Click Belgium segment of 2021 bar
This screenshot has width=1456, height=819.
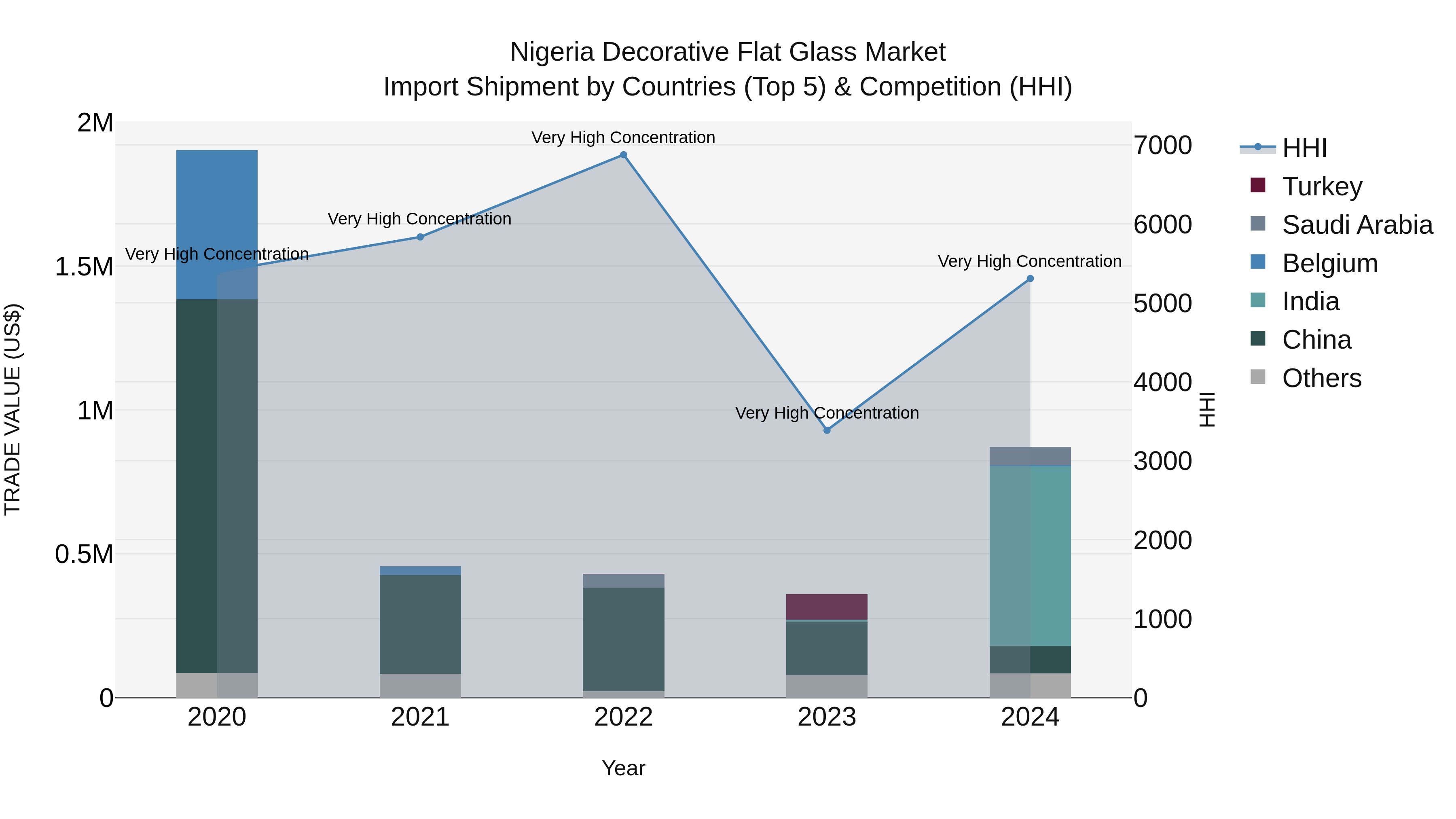420,570
